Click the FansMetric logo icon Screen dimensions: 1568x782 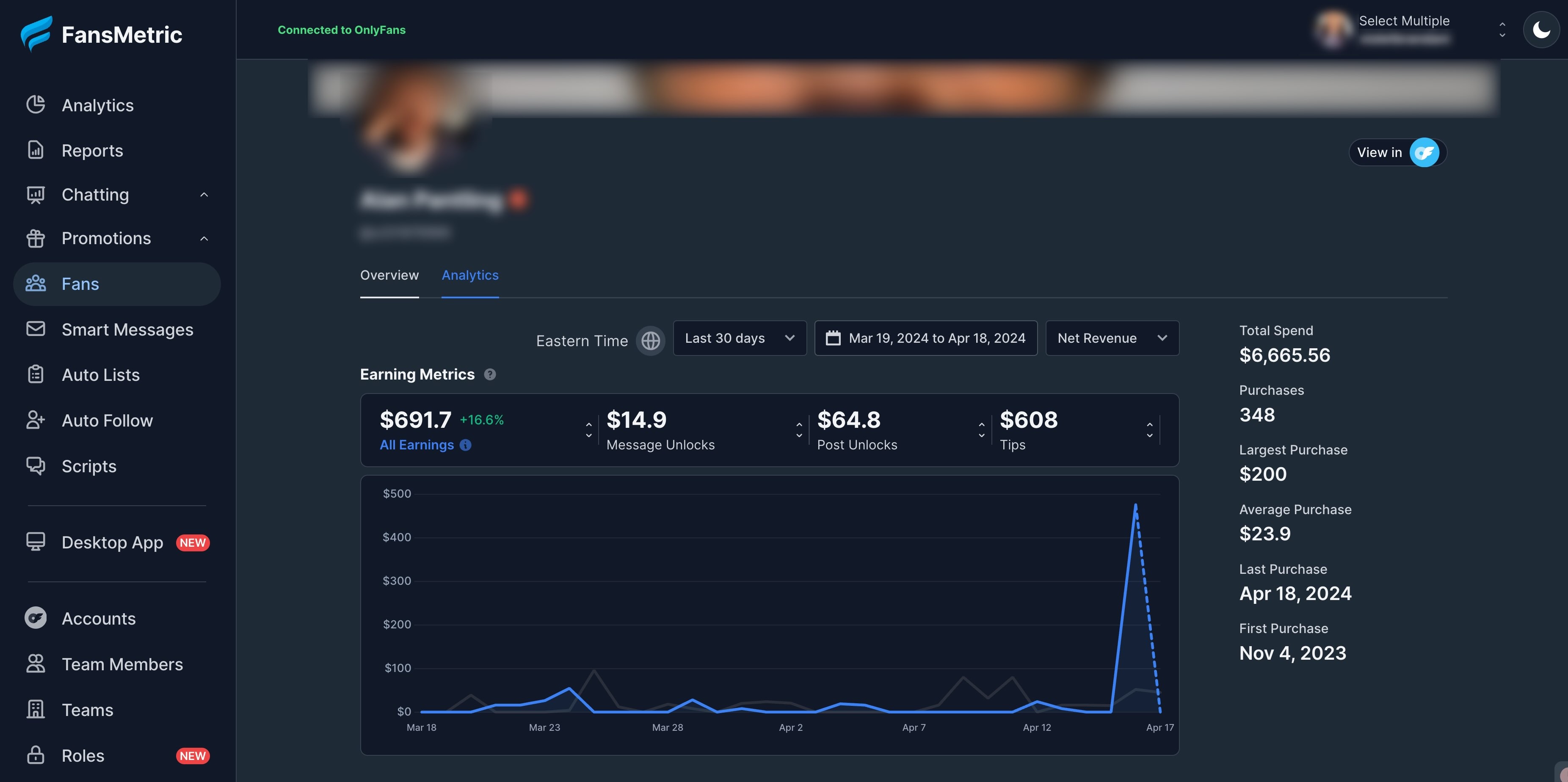click(x=36, y=34)
